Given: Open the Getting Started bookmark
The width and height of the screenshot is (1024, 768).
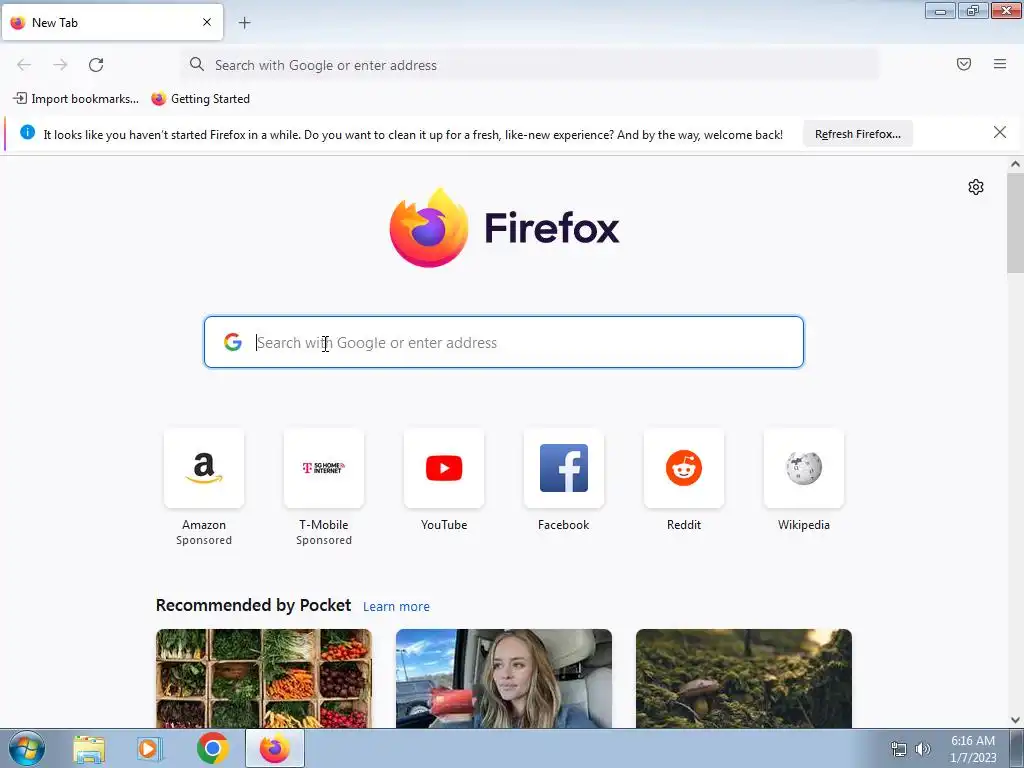Looking at the screenshot, I should (x=200, y=99).
